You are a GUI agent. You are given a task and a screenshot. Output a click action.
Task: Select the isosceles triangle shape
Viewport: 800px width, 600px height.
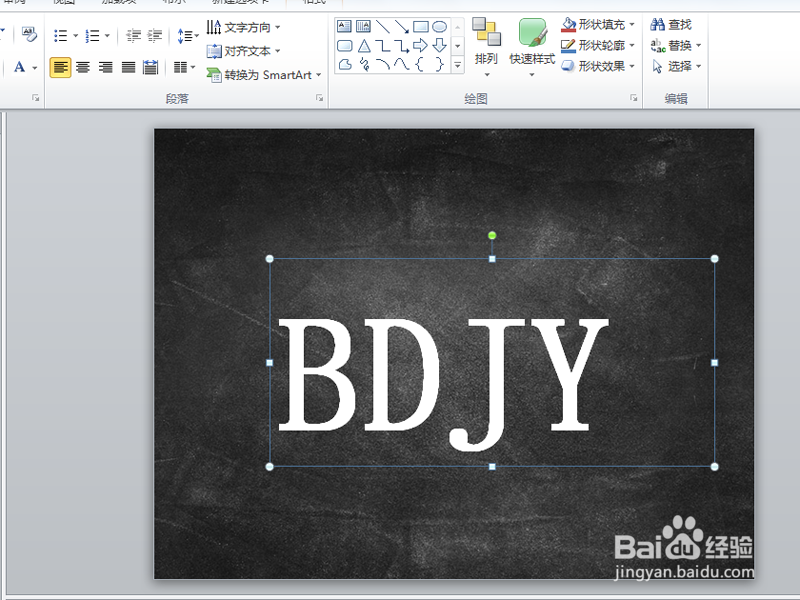pyautogui.click(x=364, y=46)
